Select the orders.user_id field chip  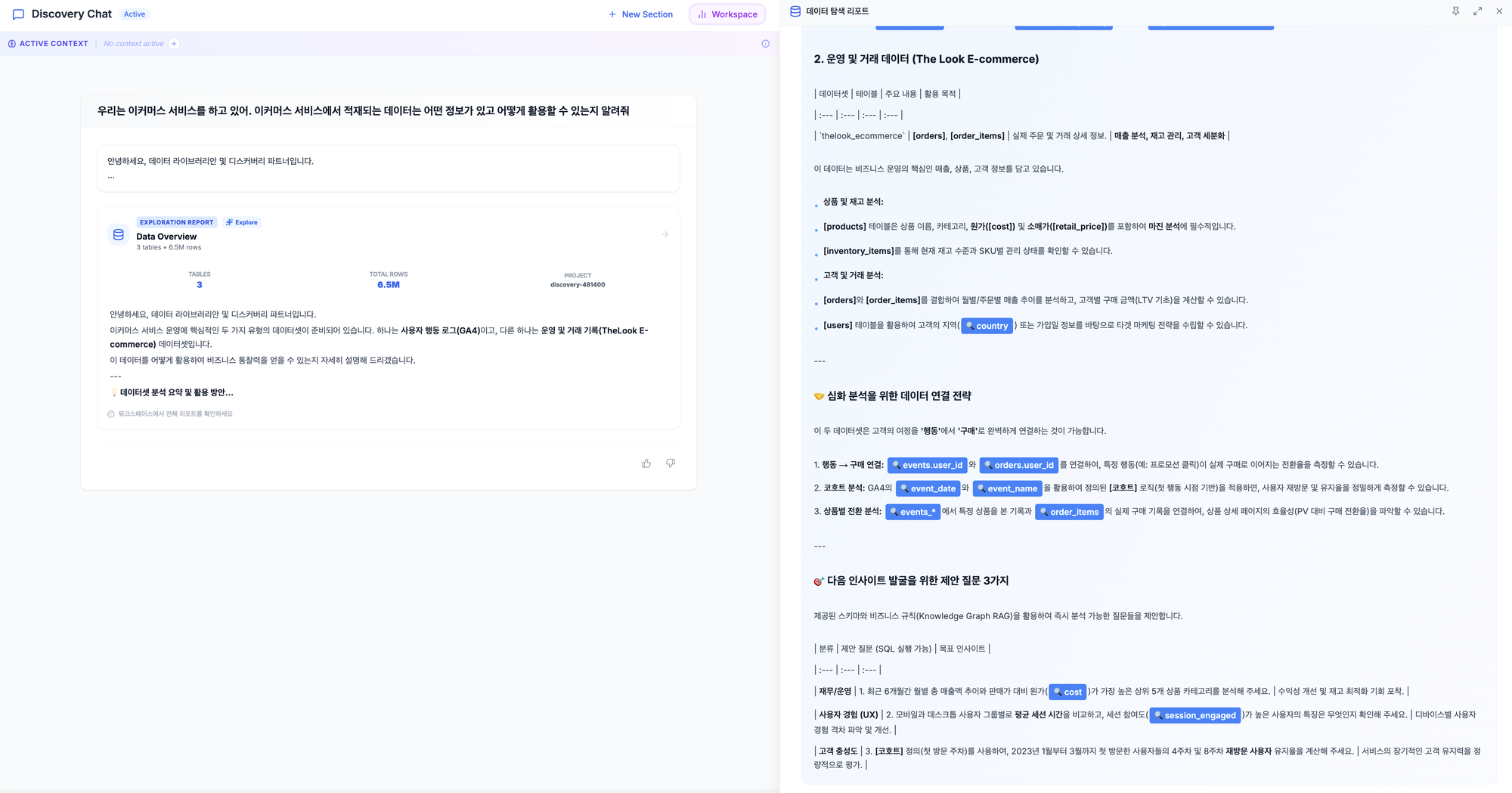(1018, 465)
